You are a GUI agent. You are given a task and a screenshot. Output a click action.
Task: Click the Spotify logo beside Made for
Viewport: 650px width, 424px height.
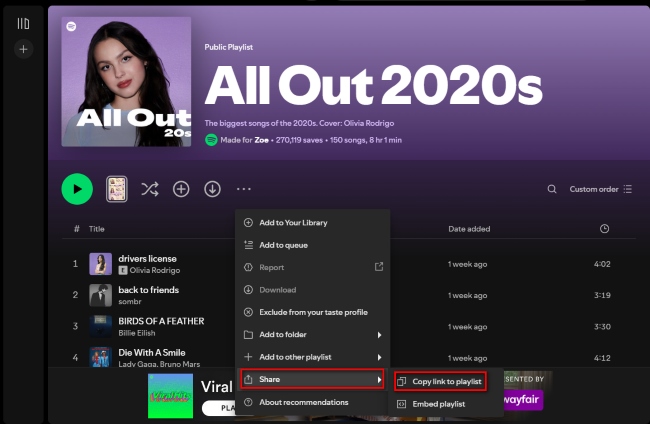[211, 140]
